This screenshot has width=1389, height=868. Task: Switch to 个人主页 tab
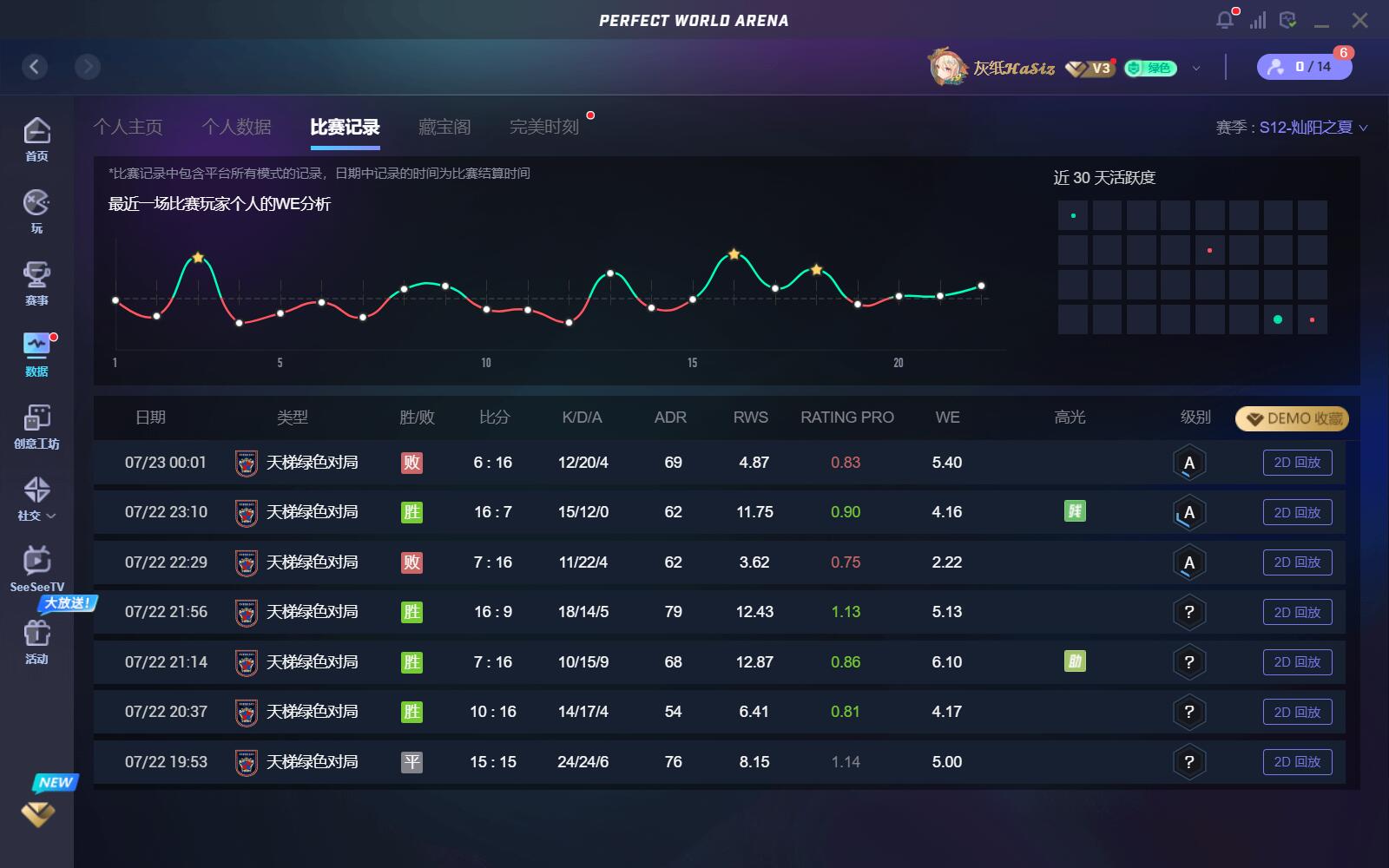pos(128,127)
